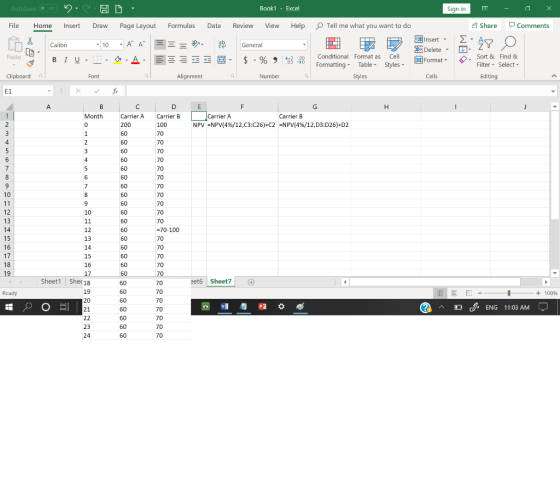Viewport: 560px width, 485px height.
Task: Click the Clear eraser icon in Editing group
Action: [x=463, y=60]
